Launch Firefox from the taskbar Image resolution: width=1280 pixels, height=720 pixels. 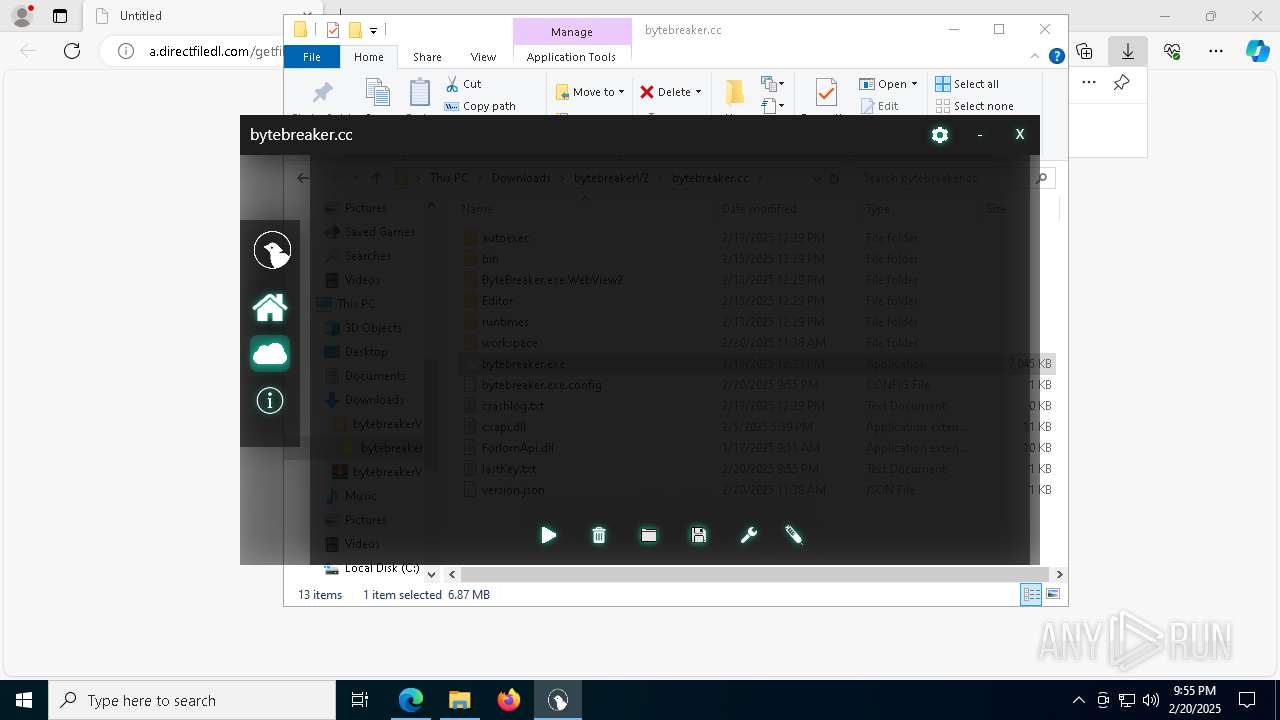click(x=509, y=700)
